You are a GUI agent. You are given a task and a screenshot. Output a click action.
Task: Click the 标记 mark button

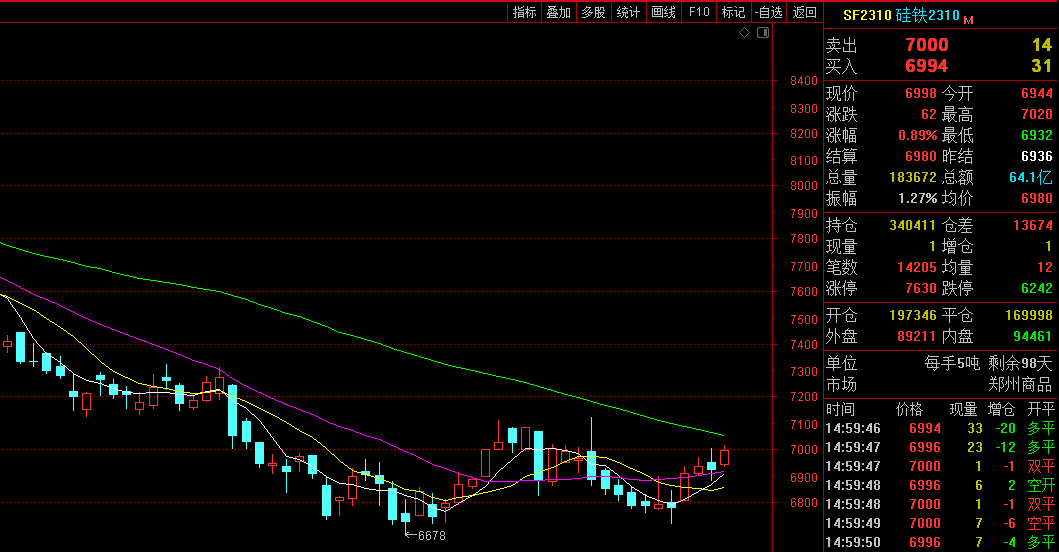click(733, 12)
